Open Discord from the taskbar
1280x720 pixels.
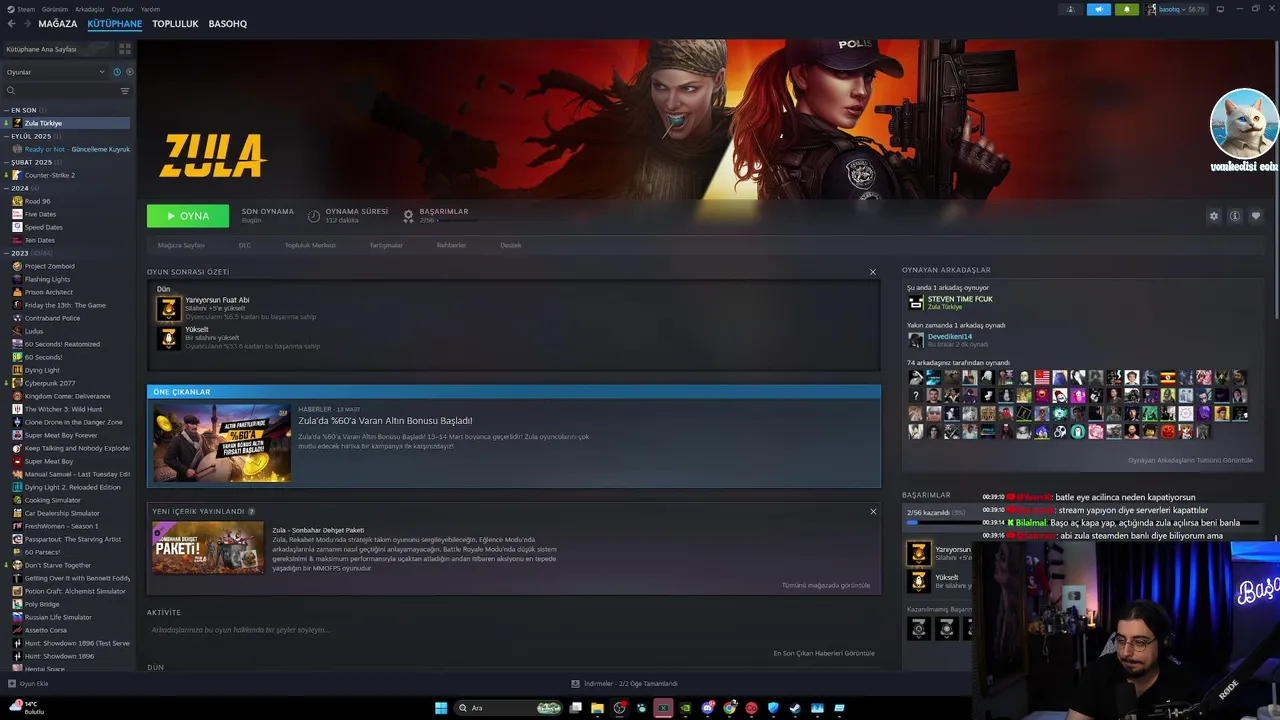click(x=708, y=708)
